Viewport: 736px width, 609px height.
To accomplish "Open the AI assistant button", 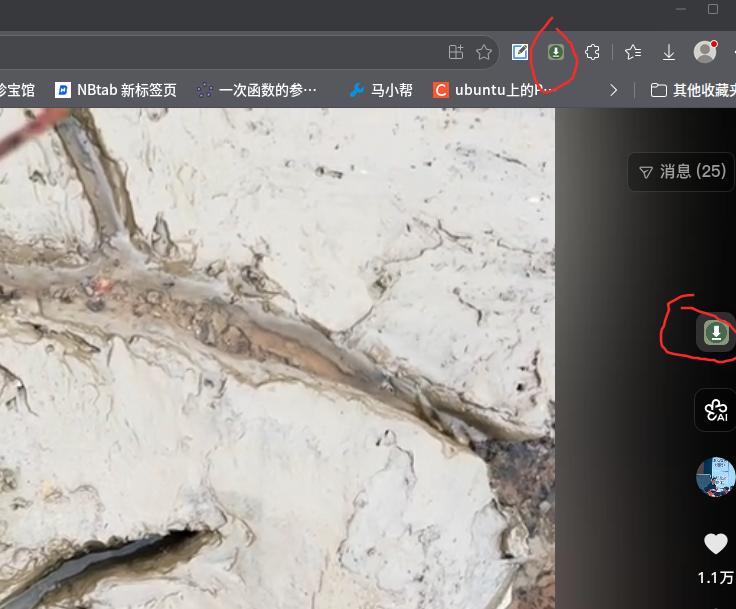I will (x=716, y=410).
